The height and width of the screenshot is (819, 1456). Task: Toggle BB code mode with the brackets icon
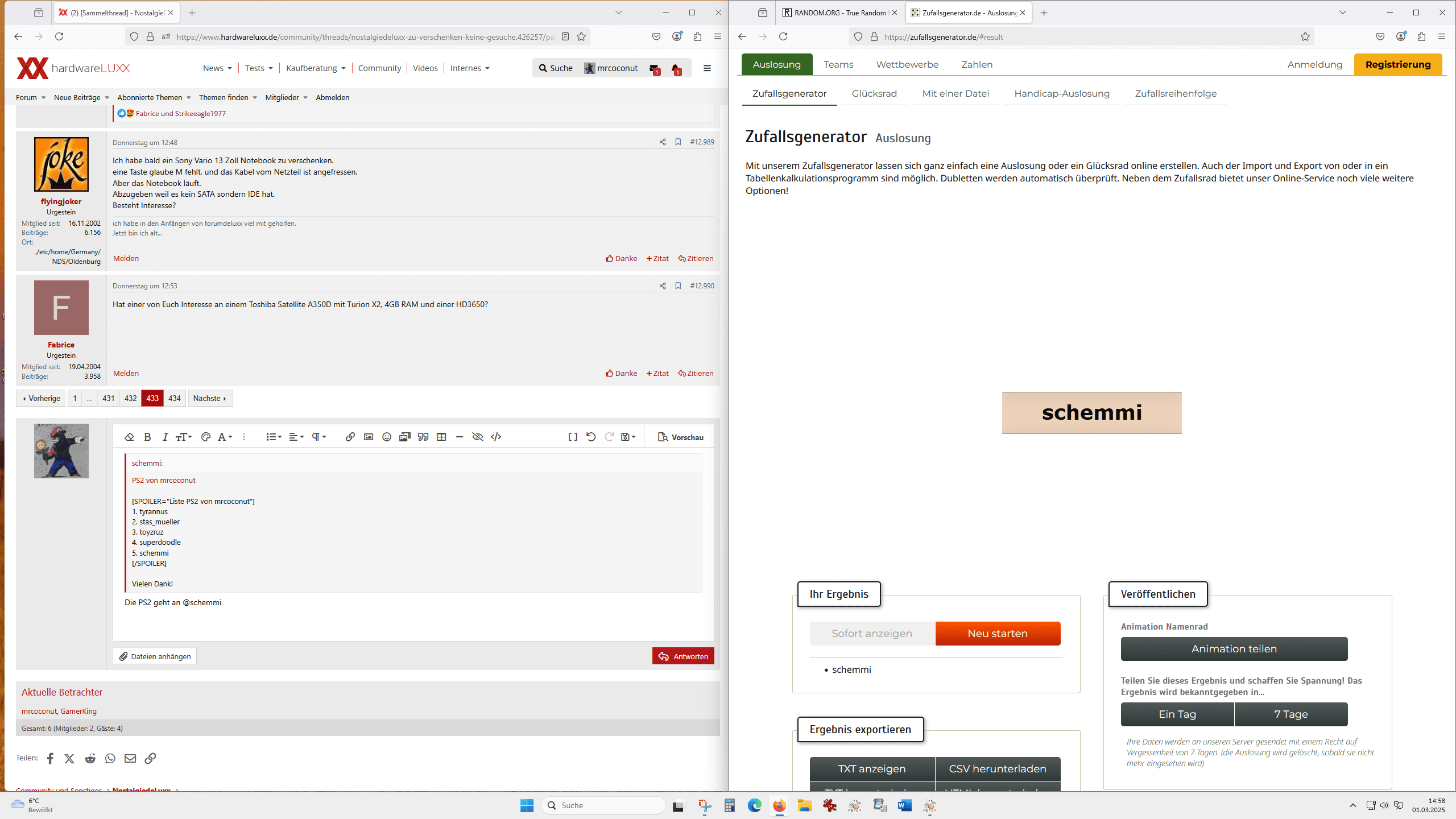573,437
